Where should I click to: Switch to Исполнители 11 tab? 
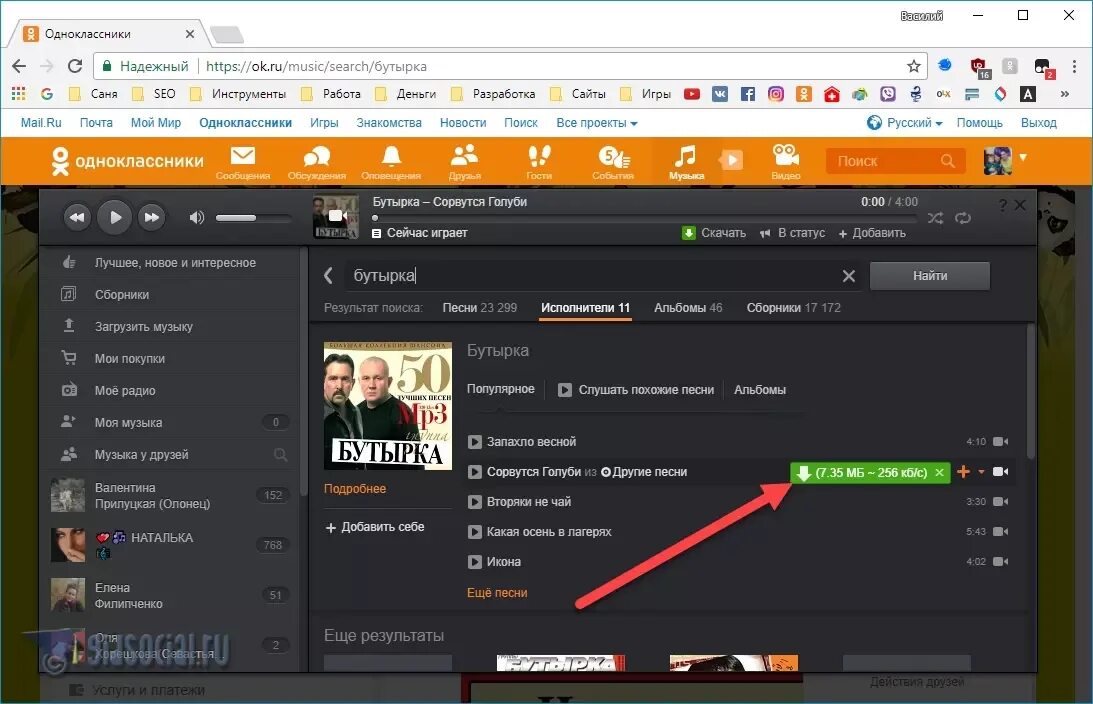point(586,307)
